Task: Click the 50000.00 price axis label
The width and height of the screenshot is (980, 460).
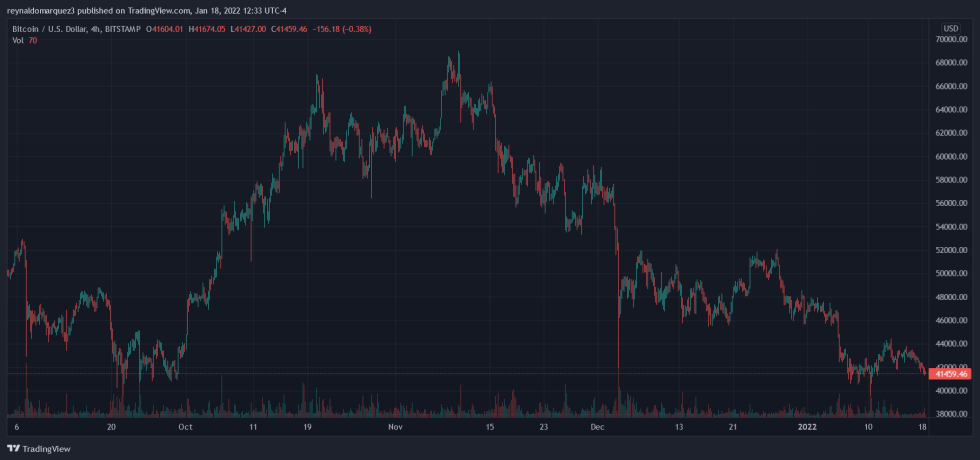Action: pyautogui.click(x=950, y=274)
